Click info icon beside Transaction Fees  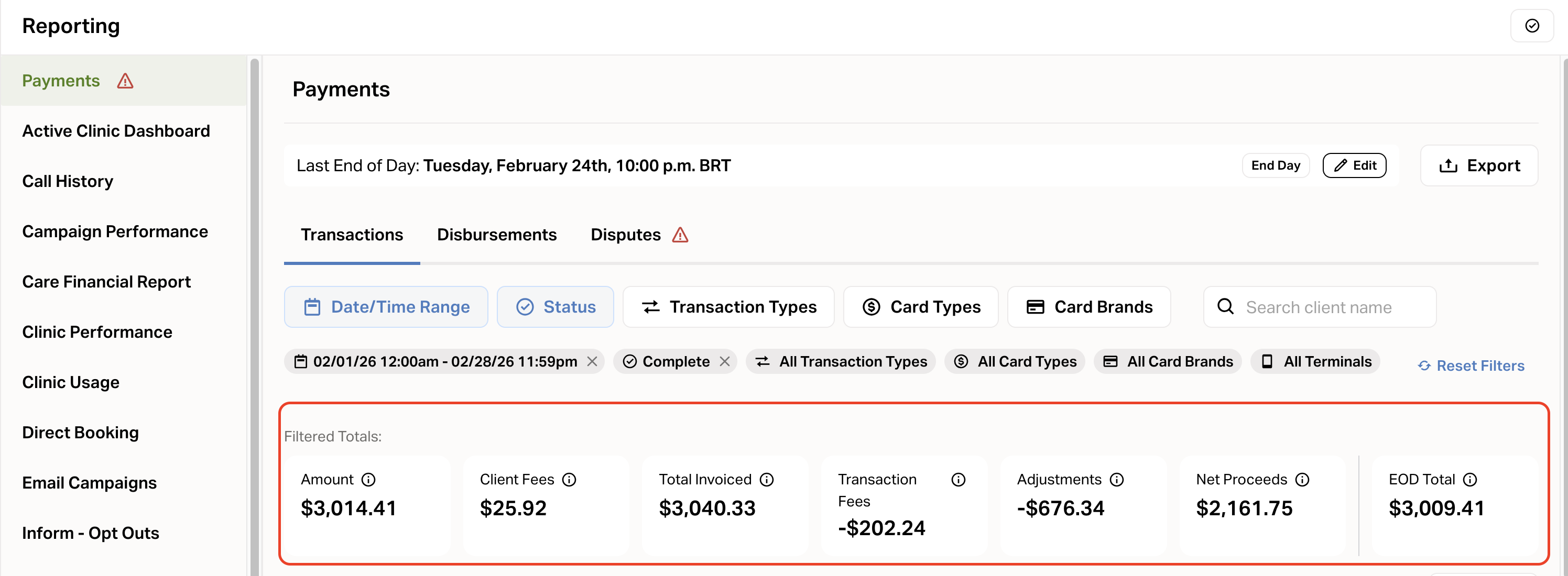(957, 479)
